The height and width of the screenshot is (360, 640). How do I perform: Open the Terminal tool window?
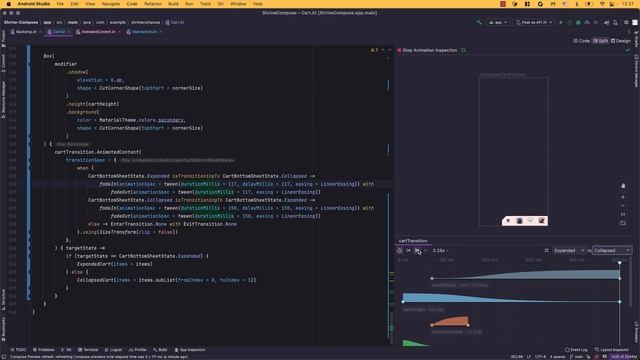(x=88, y=350)
